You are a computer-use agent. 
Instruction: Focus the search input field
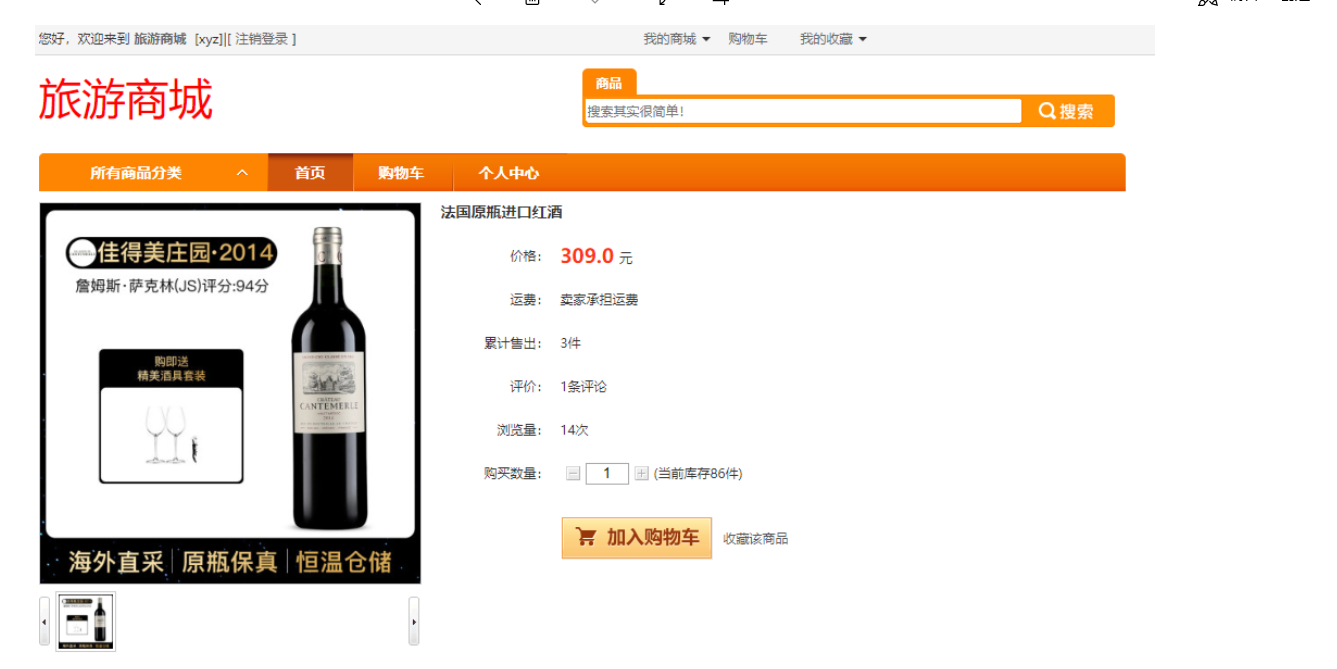[x=803, y=111]
